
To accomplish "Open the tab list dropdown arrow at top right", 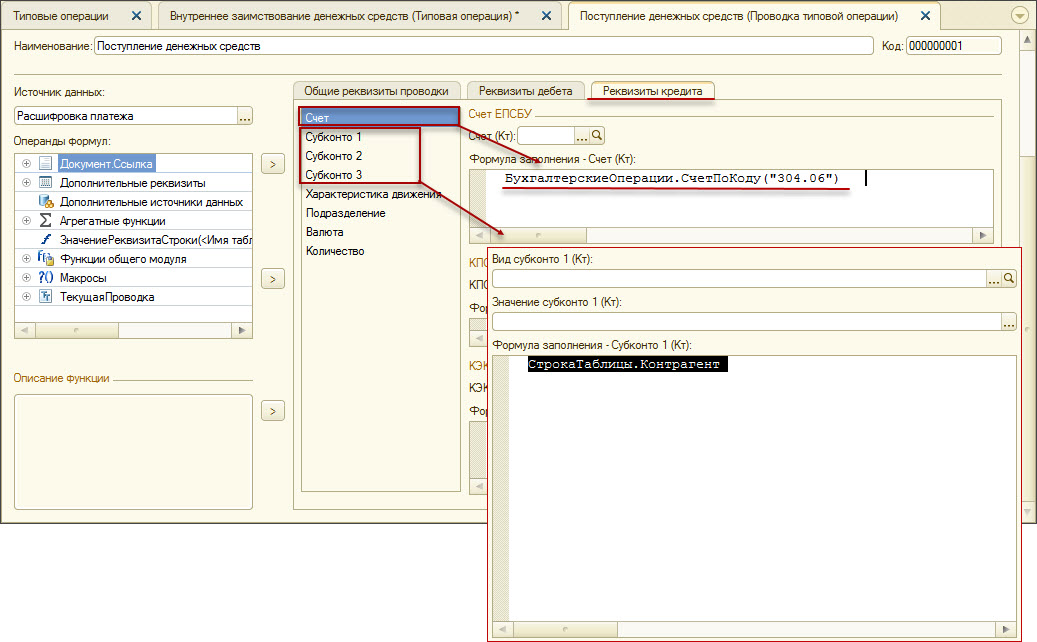I will (x=1020, y=15).
